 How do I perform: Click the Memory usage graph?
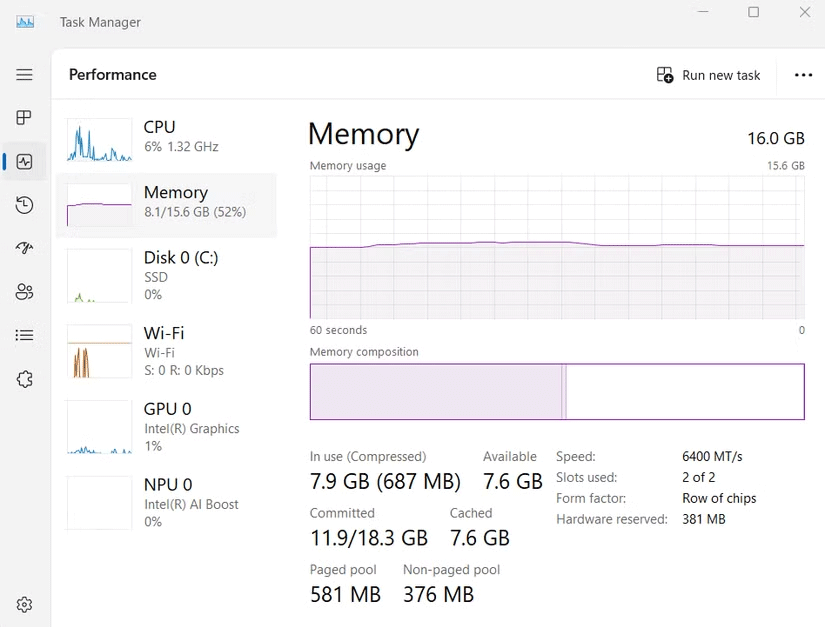click(x=557, y=248)
